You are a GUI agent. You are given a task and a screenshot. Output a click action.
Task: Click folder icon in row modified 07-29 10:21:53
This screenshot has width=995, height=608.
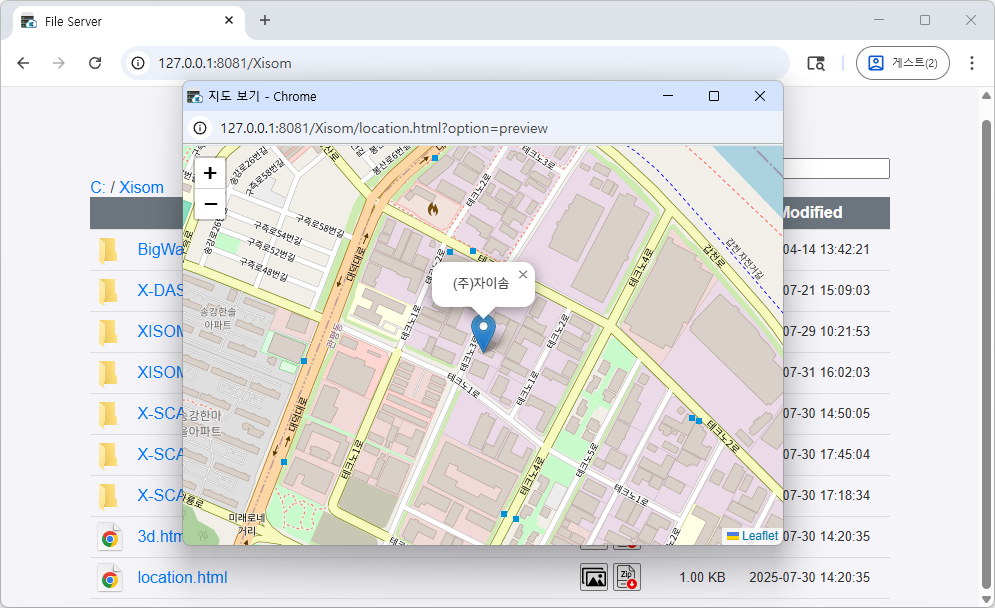(x=109, y=332)
